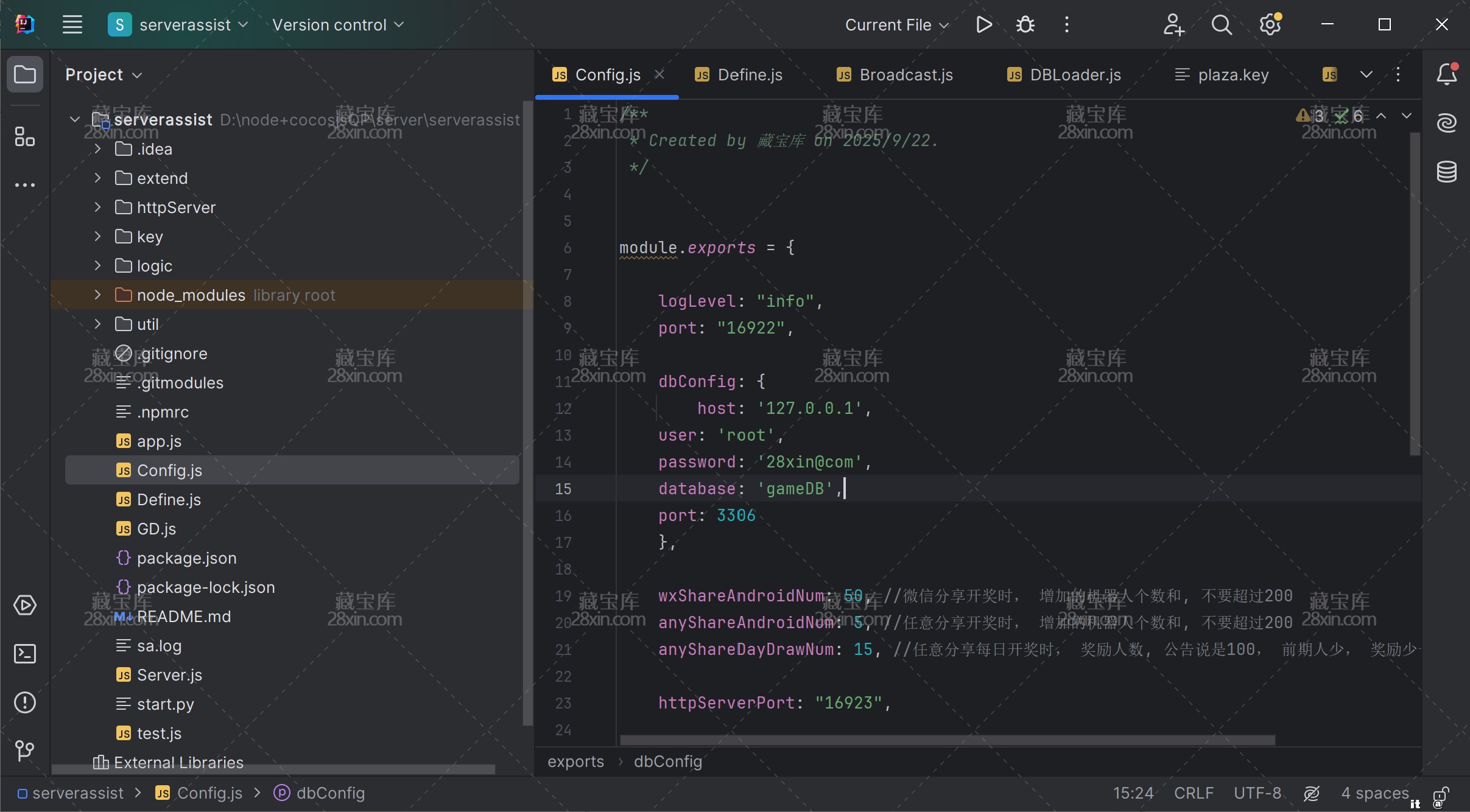Collapse the serverassist project root
Image resolution: width=1470 pixels, height=812 pixels.
pyautogui.click(x=75, y=119)
